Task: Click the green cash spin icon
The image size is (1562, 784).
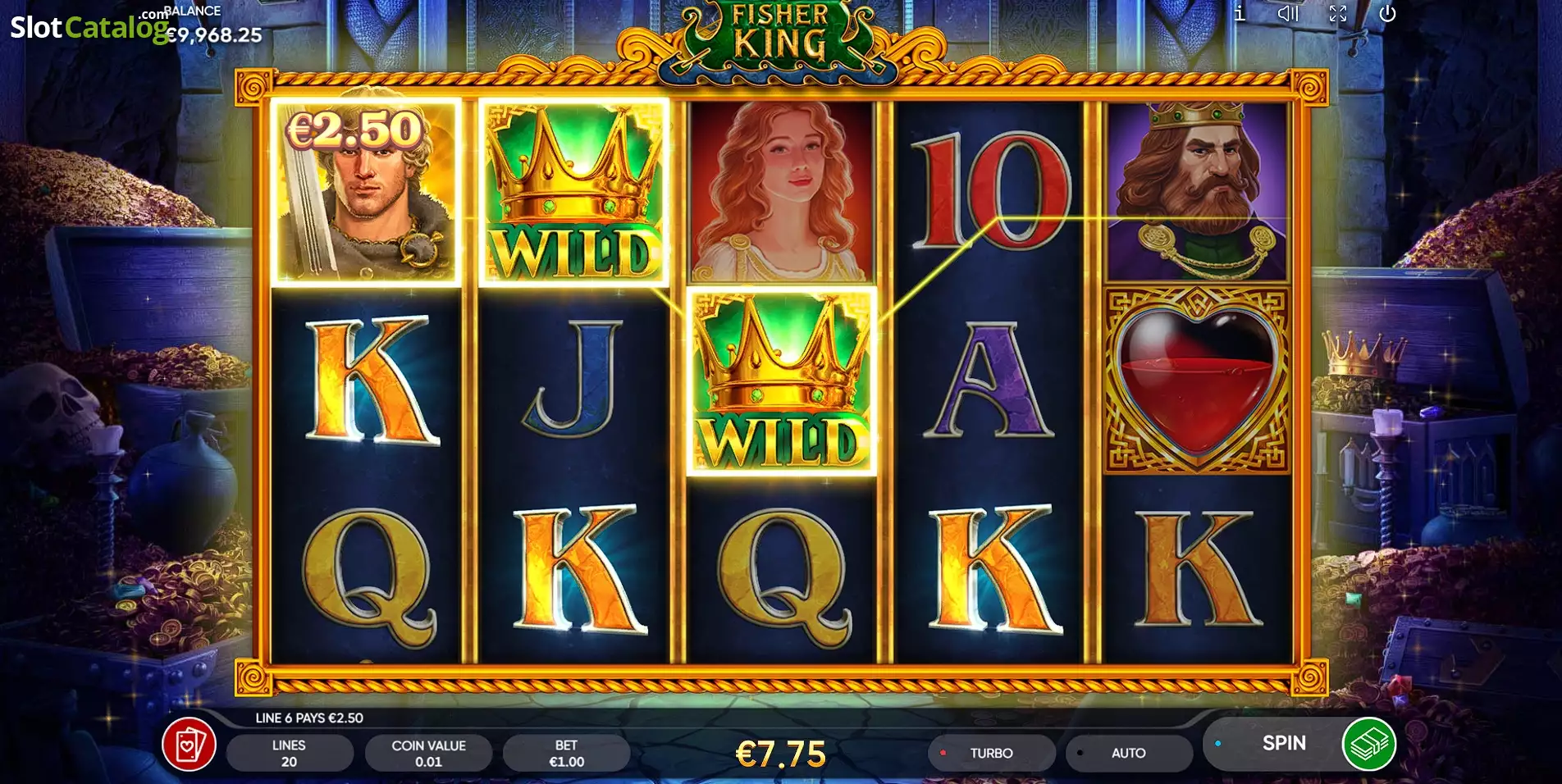Action: tap(1368, 744)
